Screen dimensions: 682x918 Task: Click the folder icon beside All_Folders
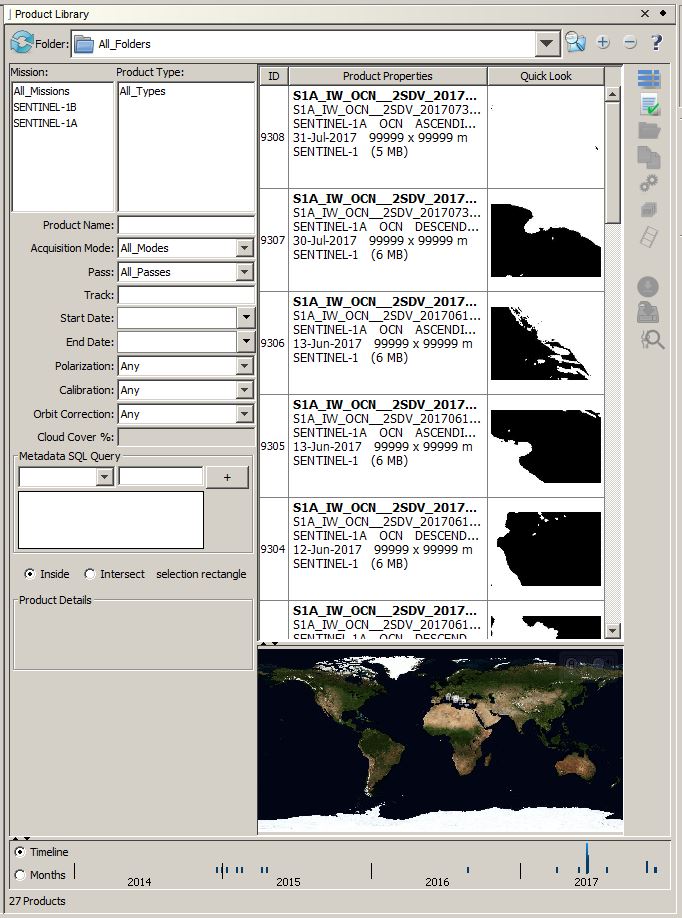[x=84, y=44]
